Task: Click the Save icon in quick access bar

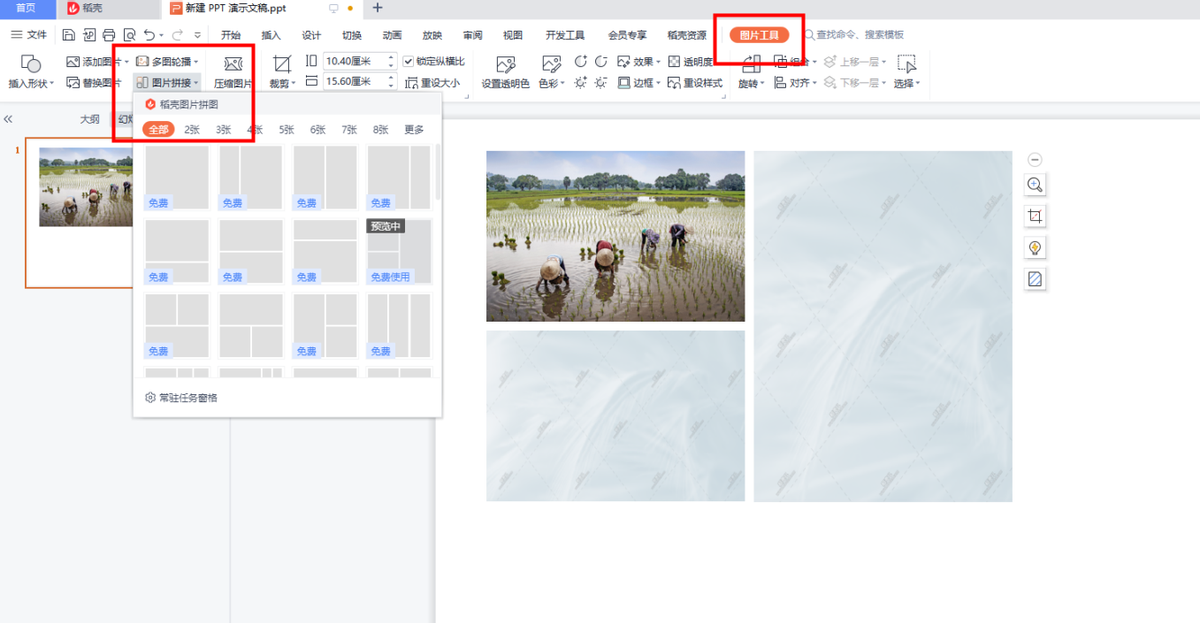Action: (x=68, y=35)
